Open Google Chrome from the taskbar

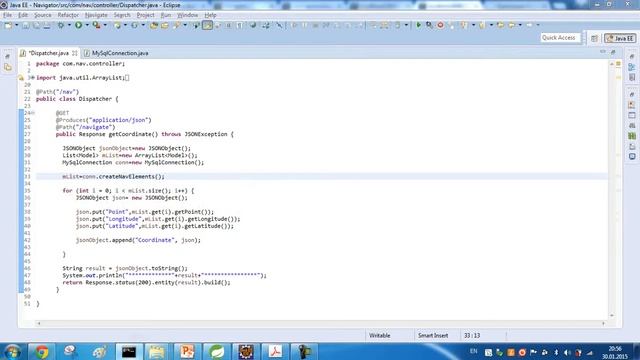(41, 351)
